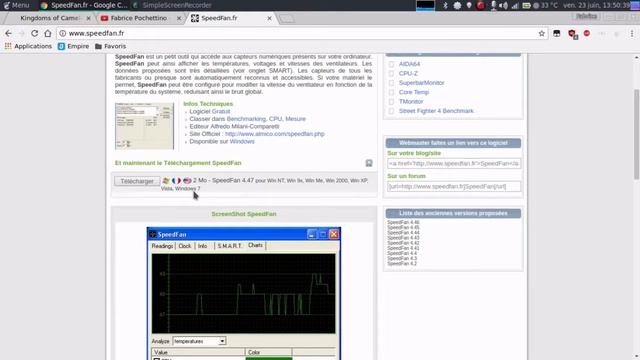This screenshot has width=640, height=360.
Task: Open the AIDA64 link in sidebar
Action: tap(409, 64)
